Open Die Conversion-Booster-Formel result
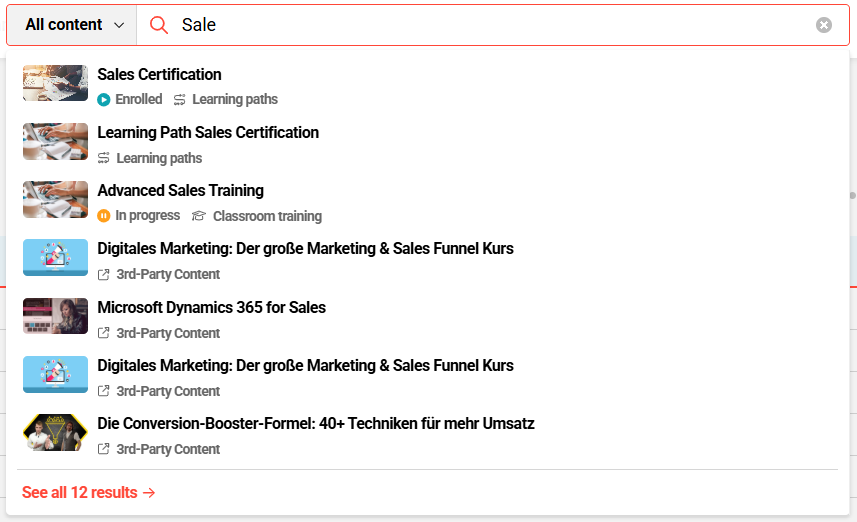 (315, 424)
